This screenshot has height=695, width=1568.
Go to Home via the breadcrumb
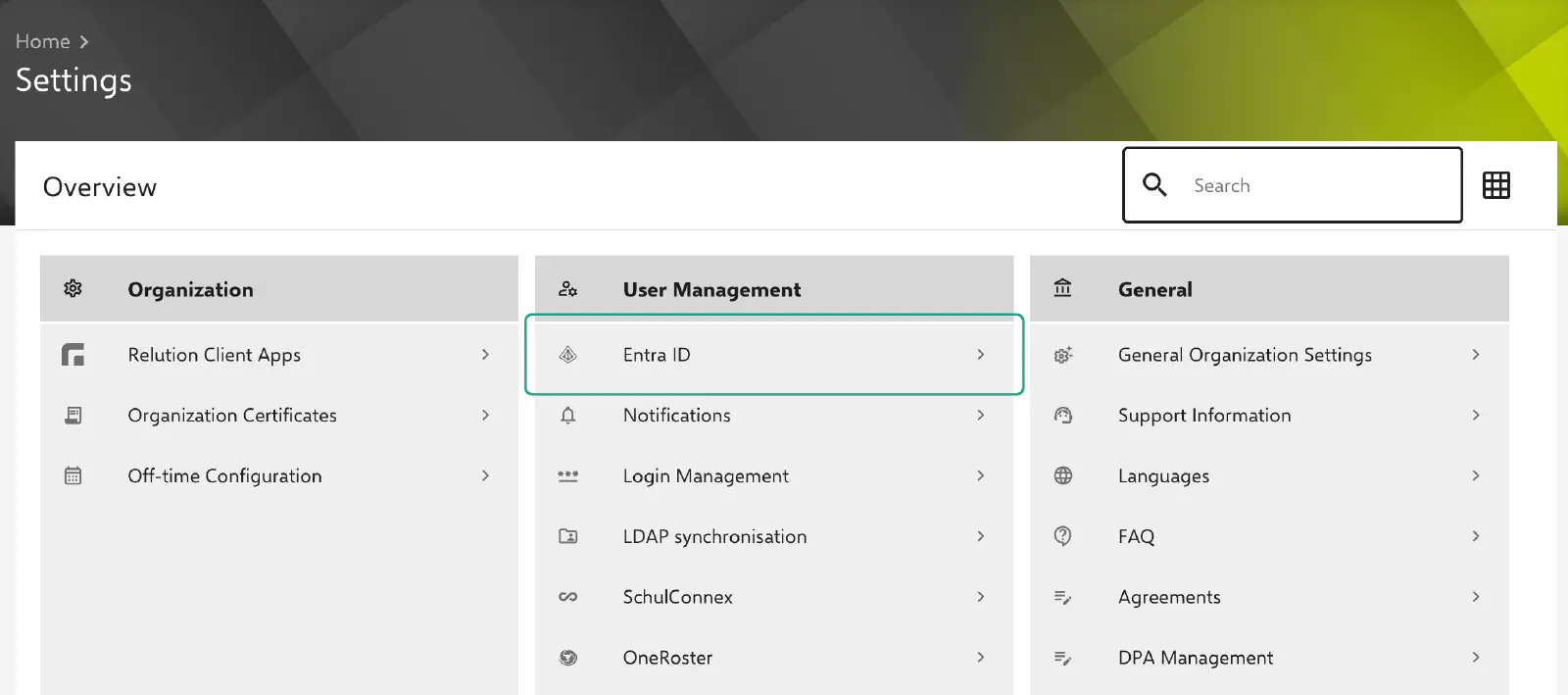(x=43, y=41)
